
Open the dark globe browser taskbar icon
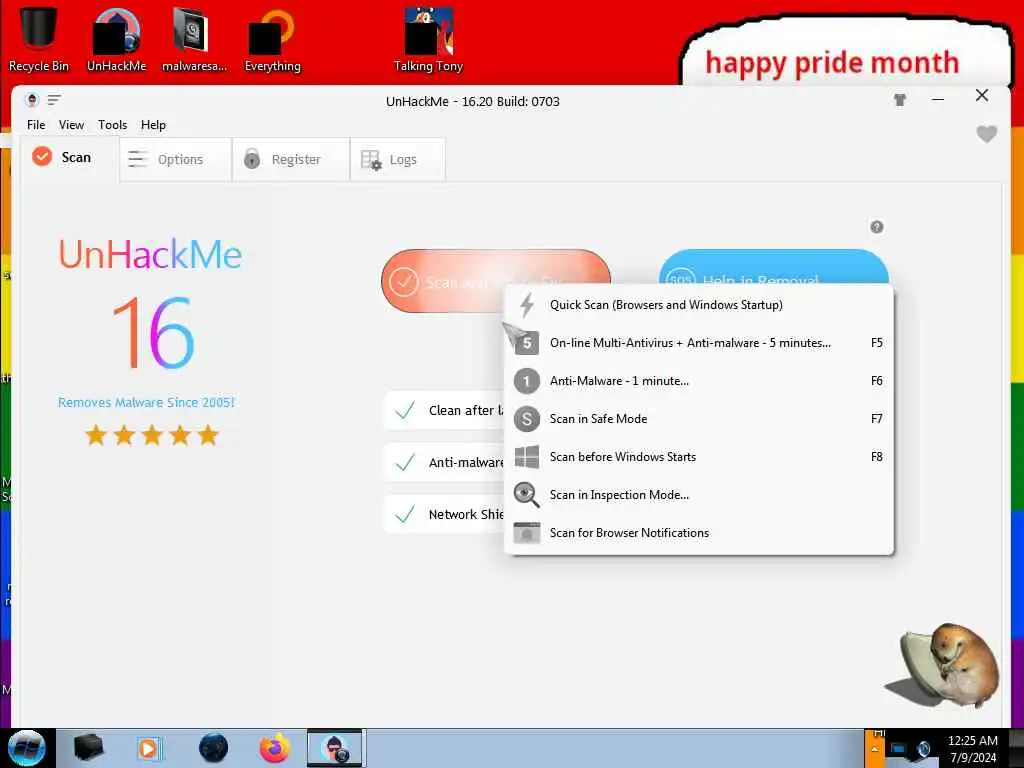213,748
